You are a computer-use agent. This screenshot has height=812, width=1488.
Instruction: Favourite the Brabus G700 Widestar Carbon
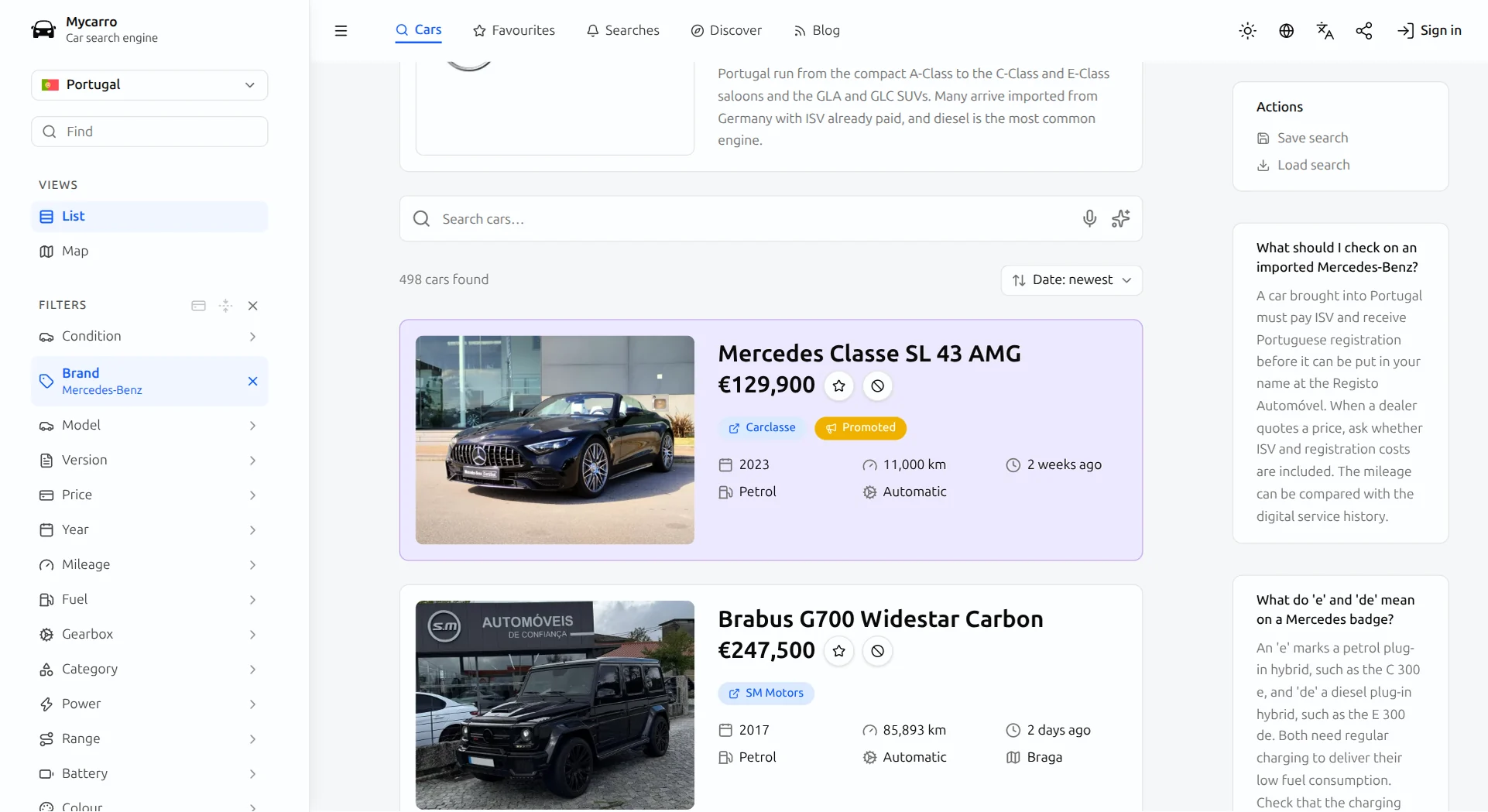coord(838,651)
